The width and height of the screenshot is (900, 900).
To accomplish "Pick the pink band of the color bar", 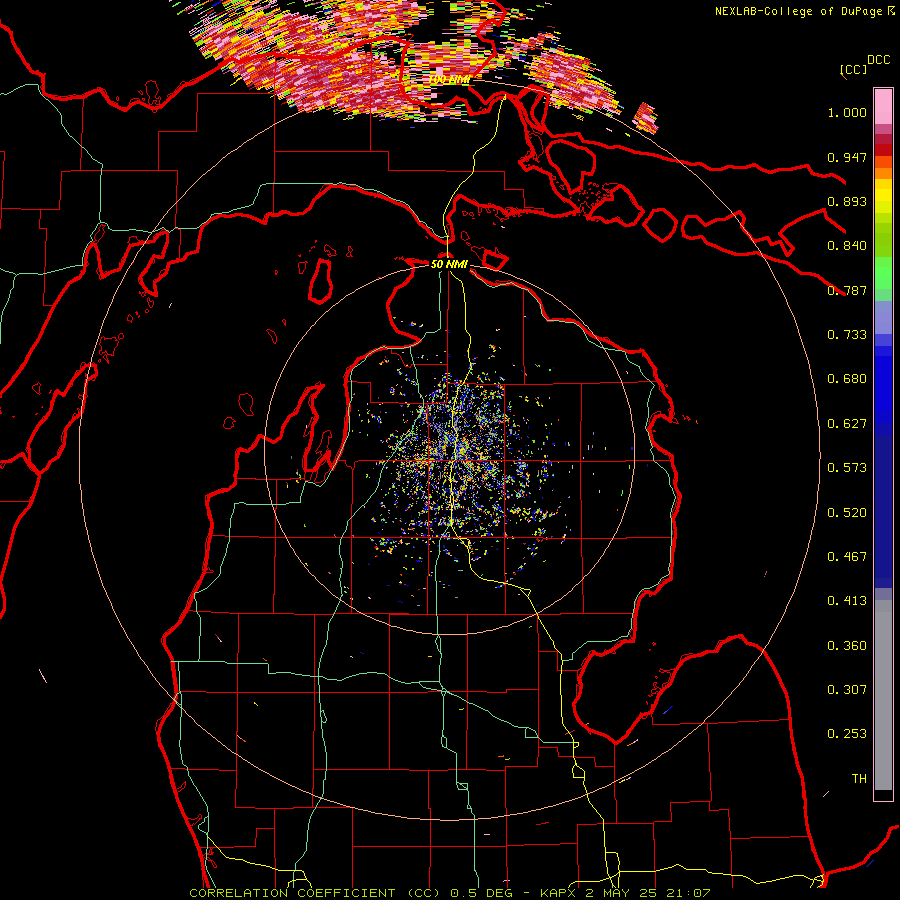I will click(x=883, y=107).
